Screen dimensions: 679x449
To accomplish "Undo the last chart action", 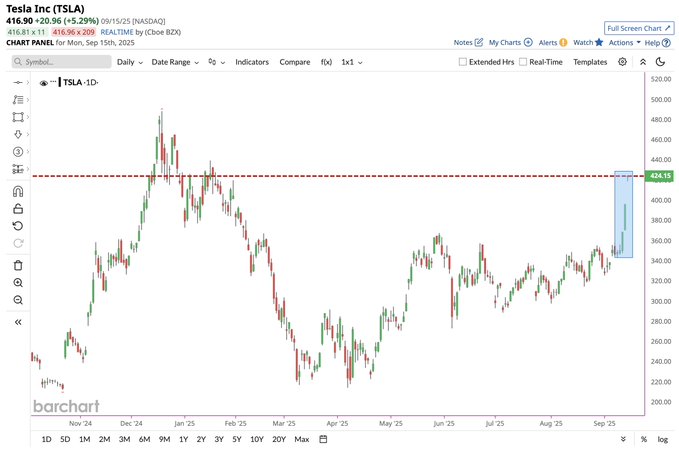I will click(18, 226).
